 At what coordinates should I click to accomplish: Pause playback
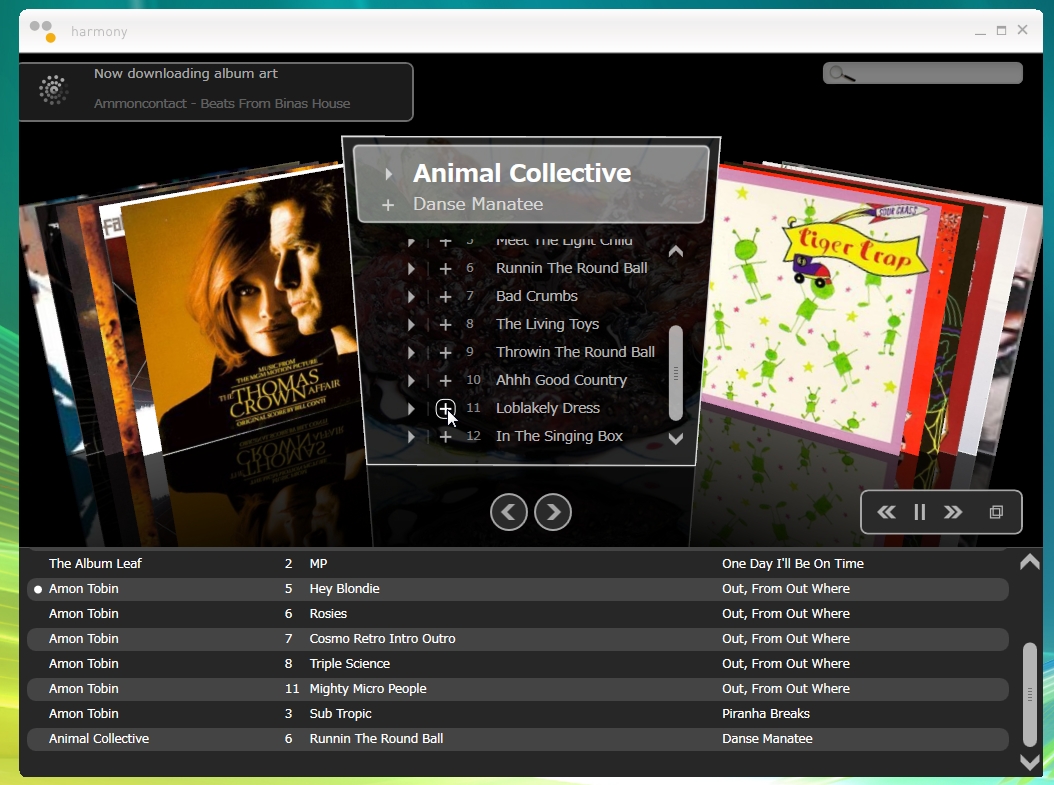pyautogui.click(x=920, y=512)
